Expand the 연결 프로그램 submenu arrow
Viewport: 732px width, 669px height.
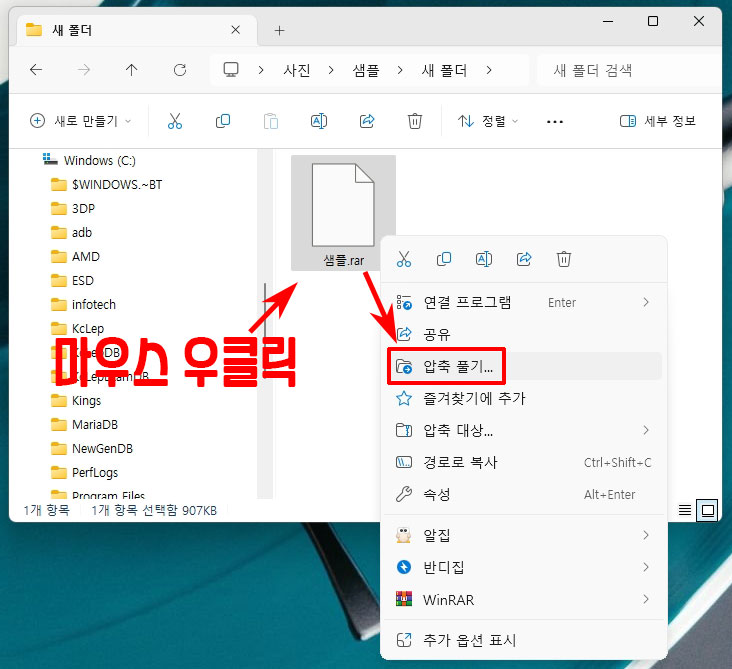[646, 302]
